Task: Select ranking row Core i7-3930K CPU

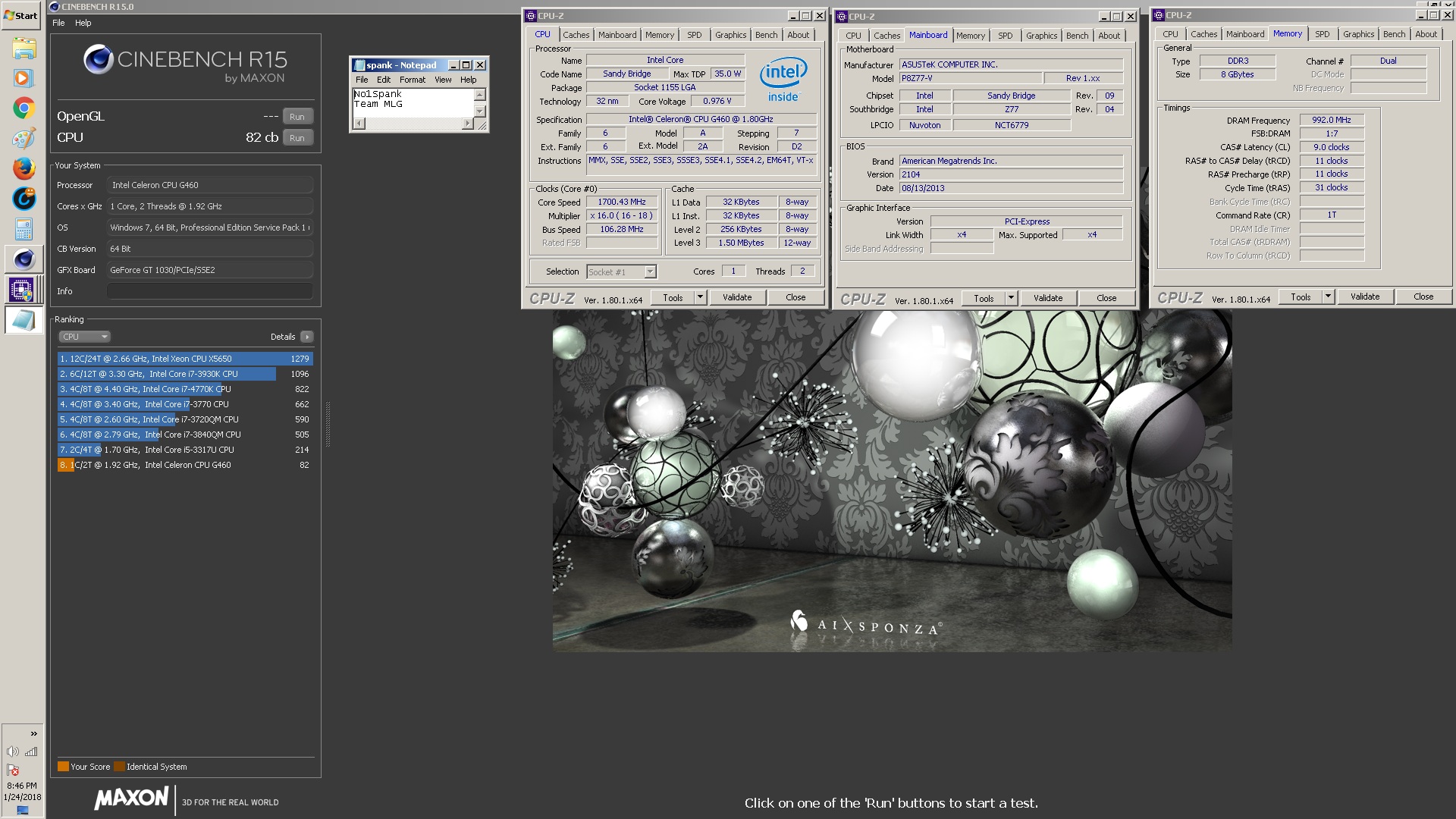Action: click(185, 374)
